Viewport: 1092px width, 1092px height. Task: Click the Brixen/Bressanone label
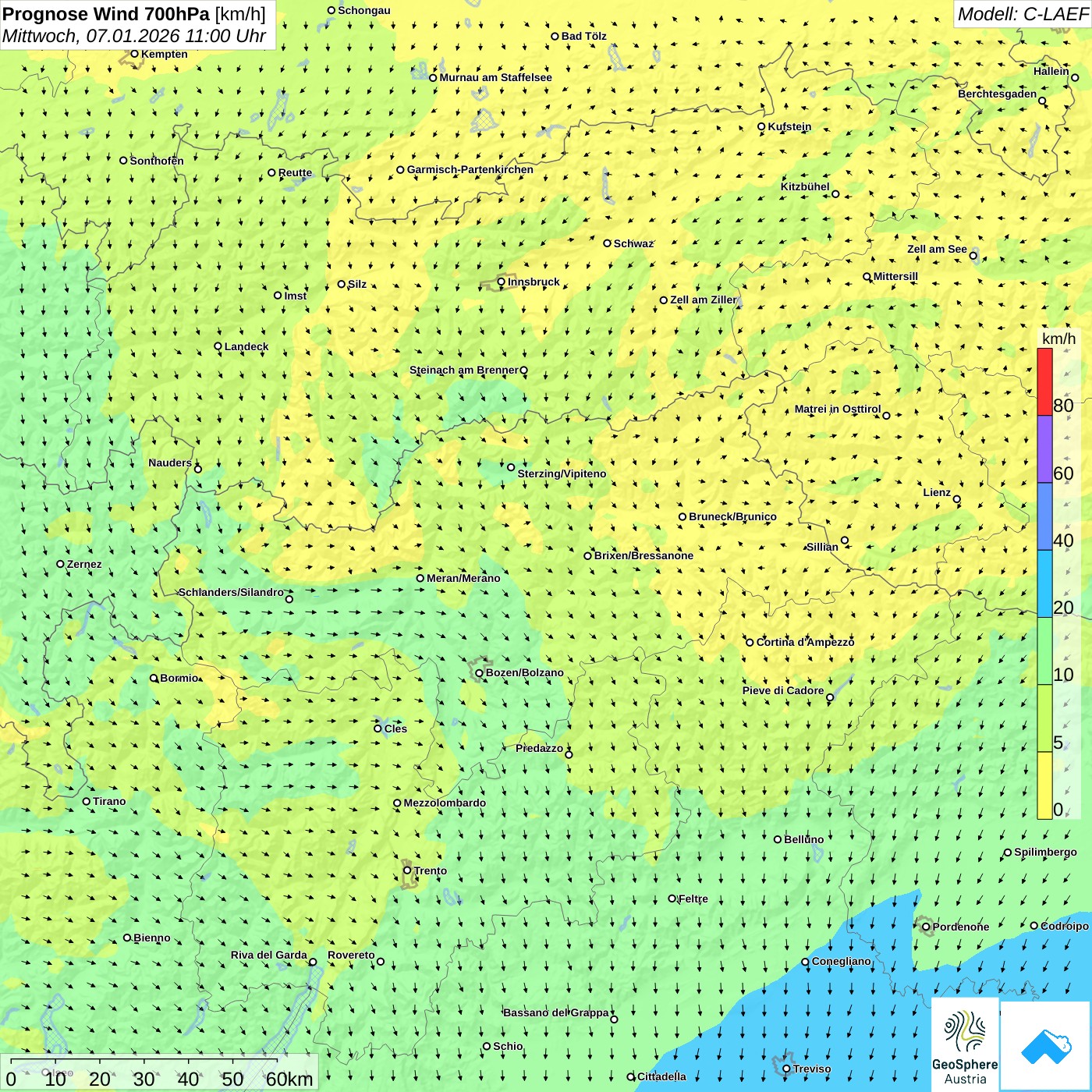(643, 555)
